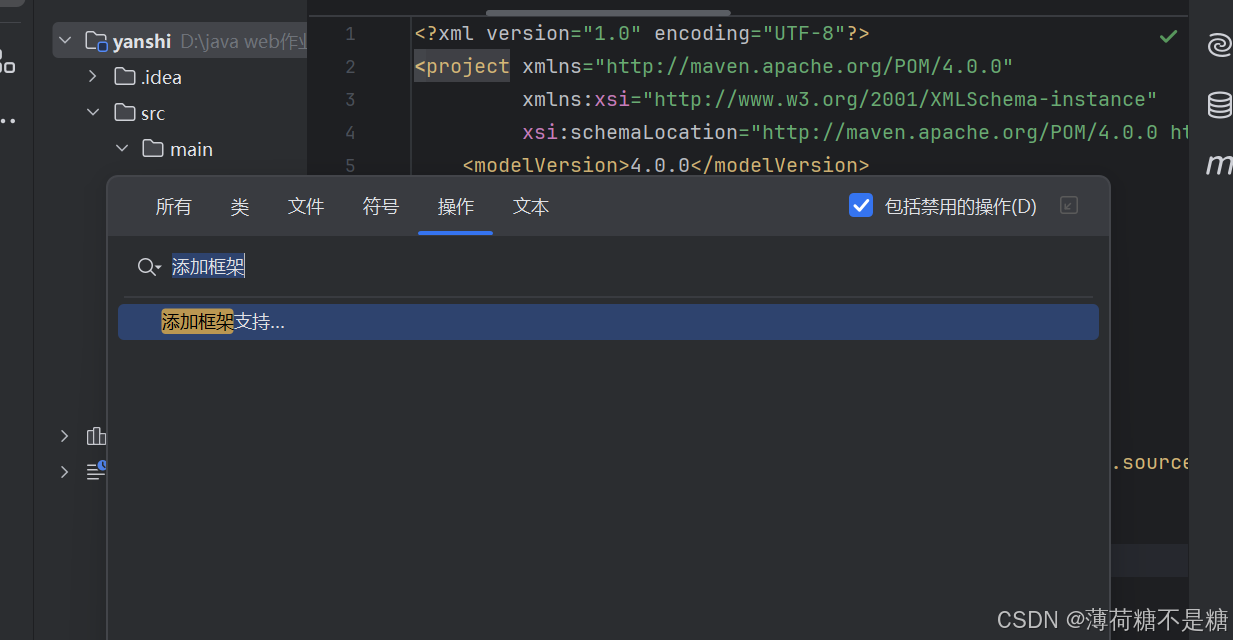Click the External Libraries bar-shaped icon
The height and width of the screenshot is (640, 1233).
[x=97, y=436]
